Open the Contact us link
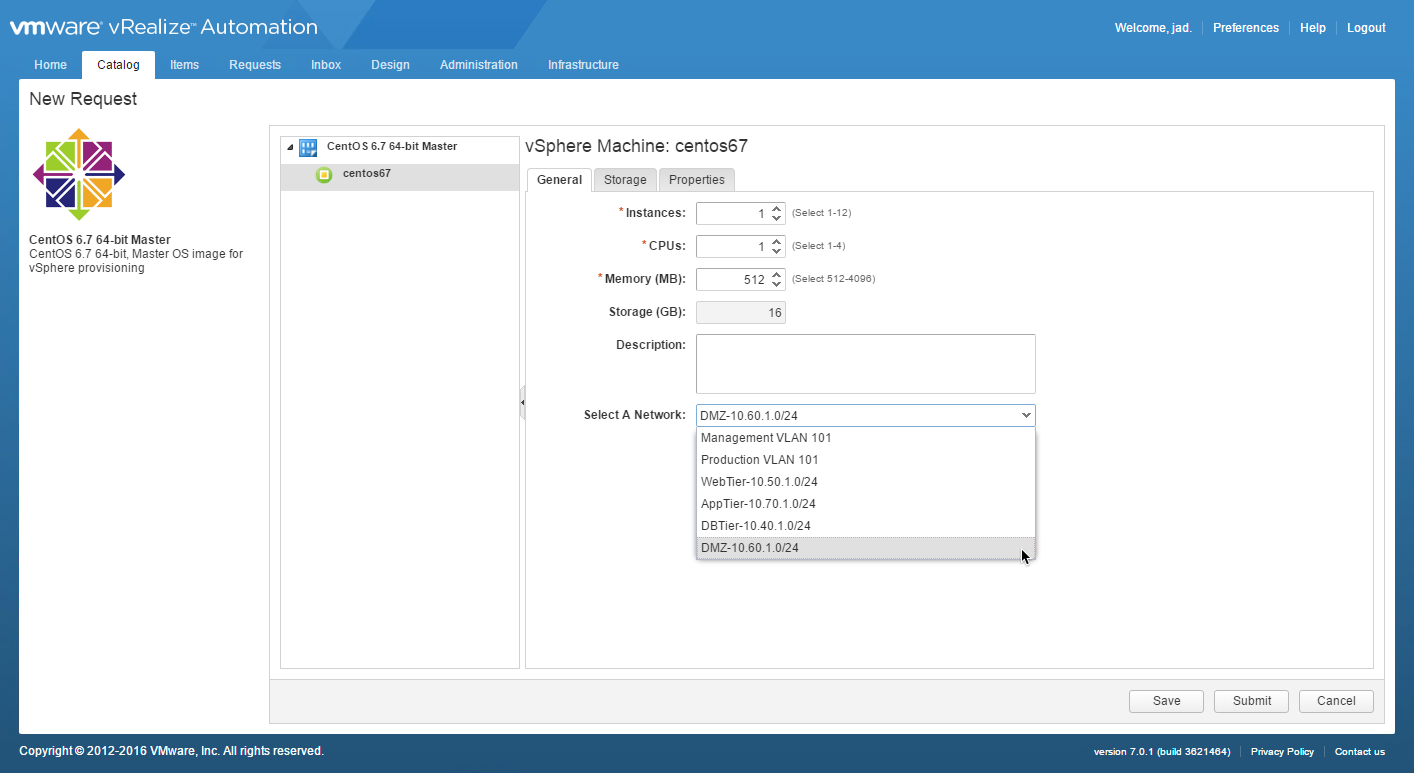Screen dimensions: 1414x773 coord(1360,752)
